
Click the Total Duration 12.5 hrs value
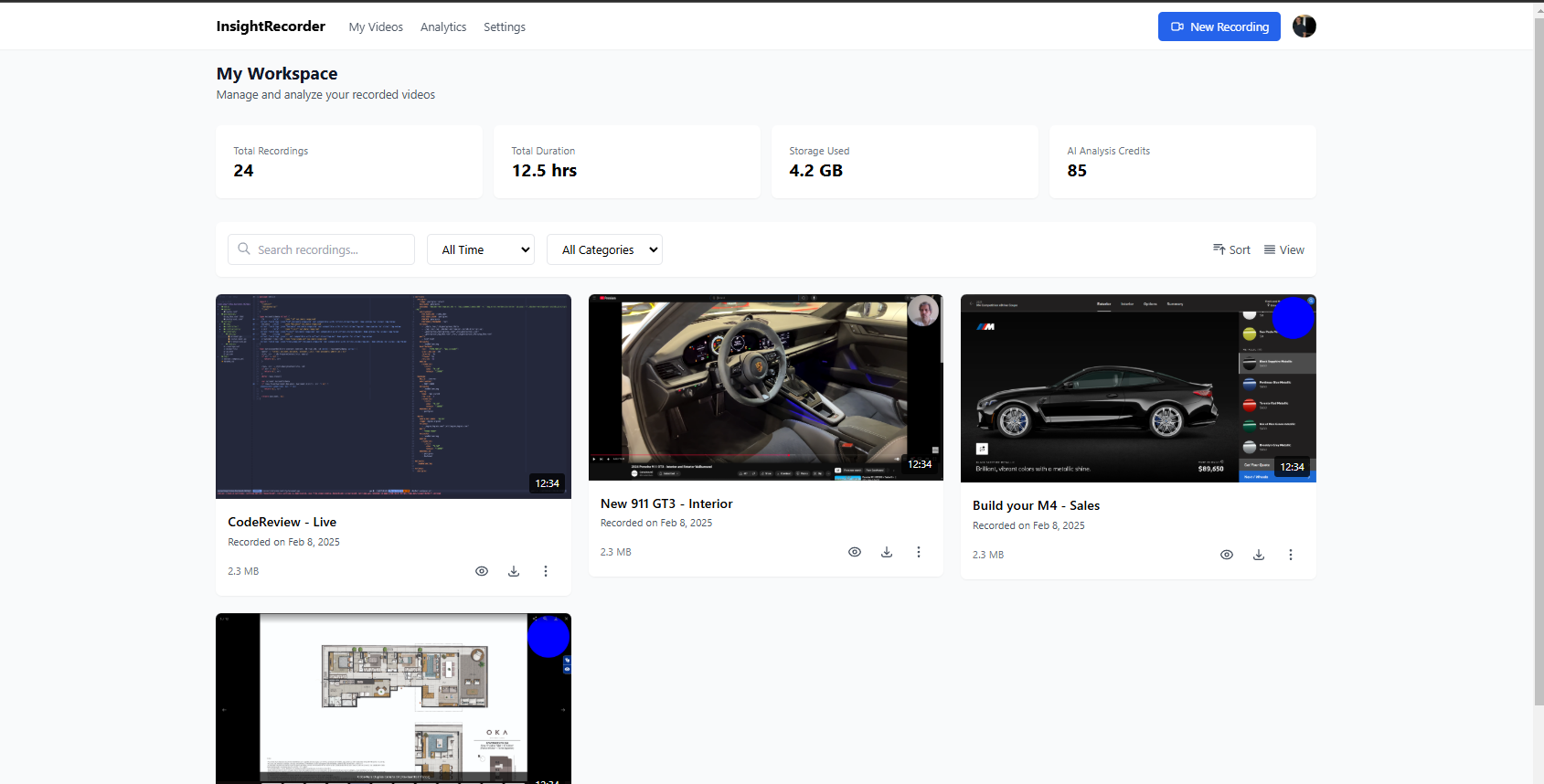click(x=544, y=171)
